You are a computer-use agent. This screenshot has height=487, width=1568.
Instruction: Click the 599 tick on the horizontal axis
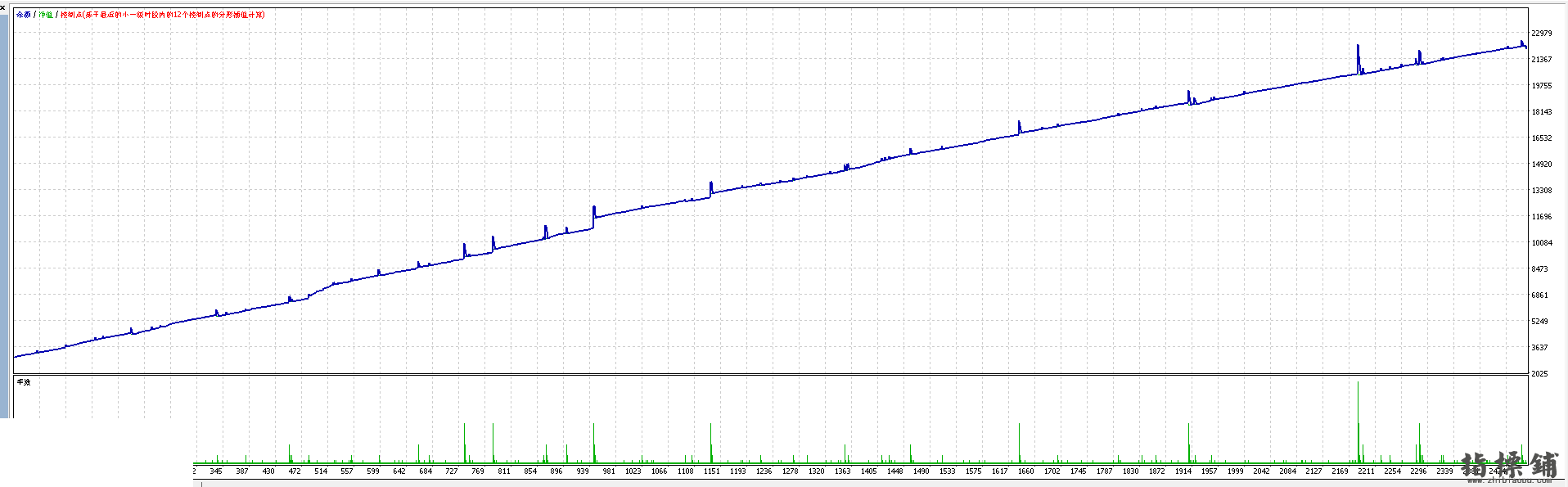(373, 471)
